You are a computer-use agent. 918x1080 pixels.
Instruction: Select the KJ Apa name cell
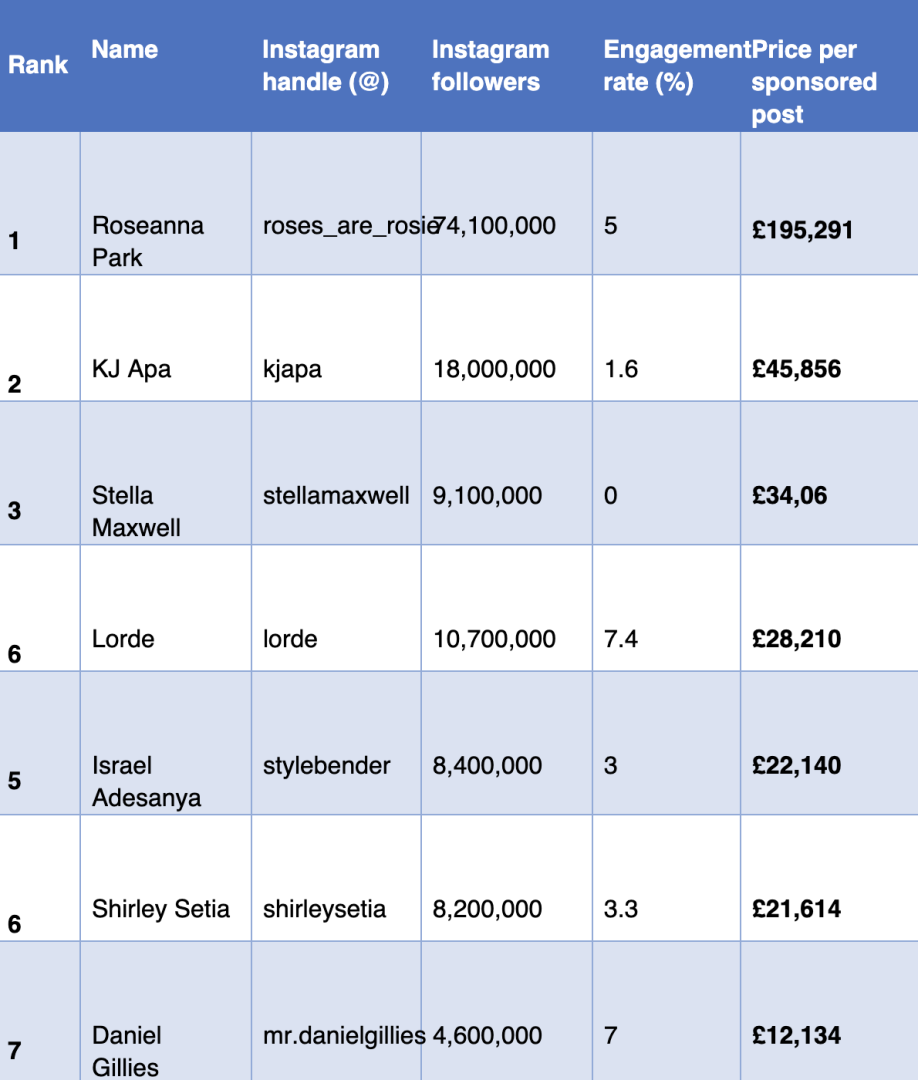166,338
